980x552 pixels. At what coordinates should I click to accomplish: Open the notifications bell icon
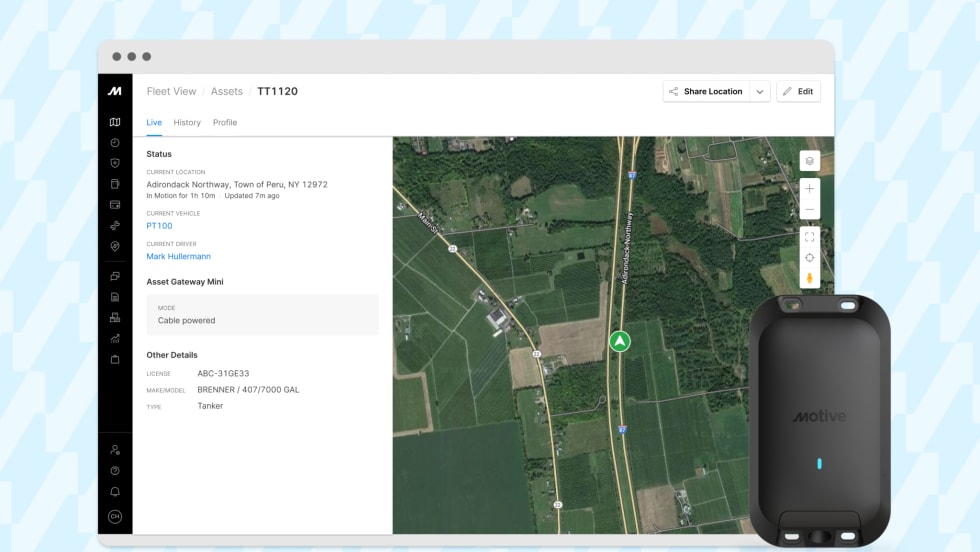[x=115, y=491]
